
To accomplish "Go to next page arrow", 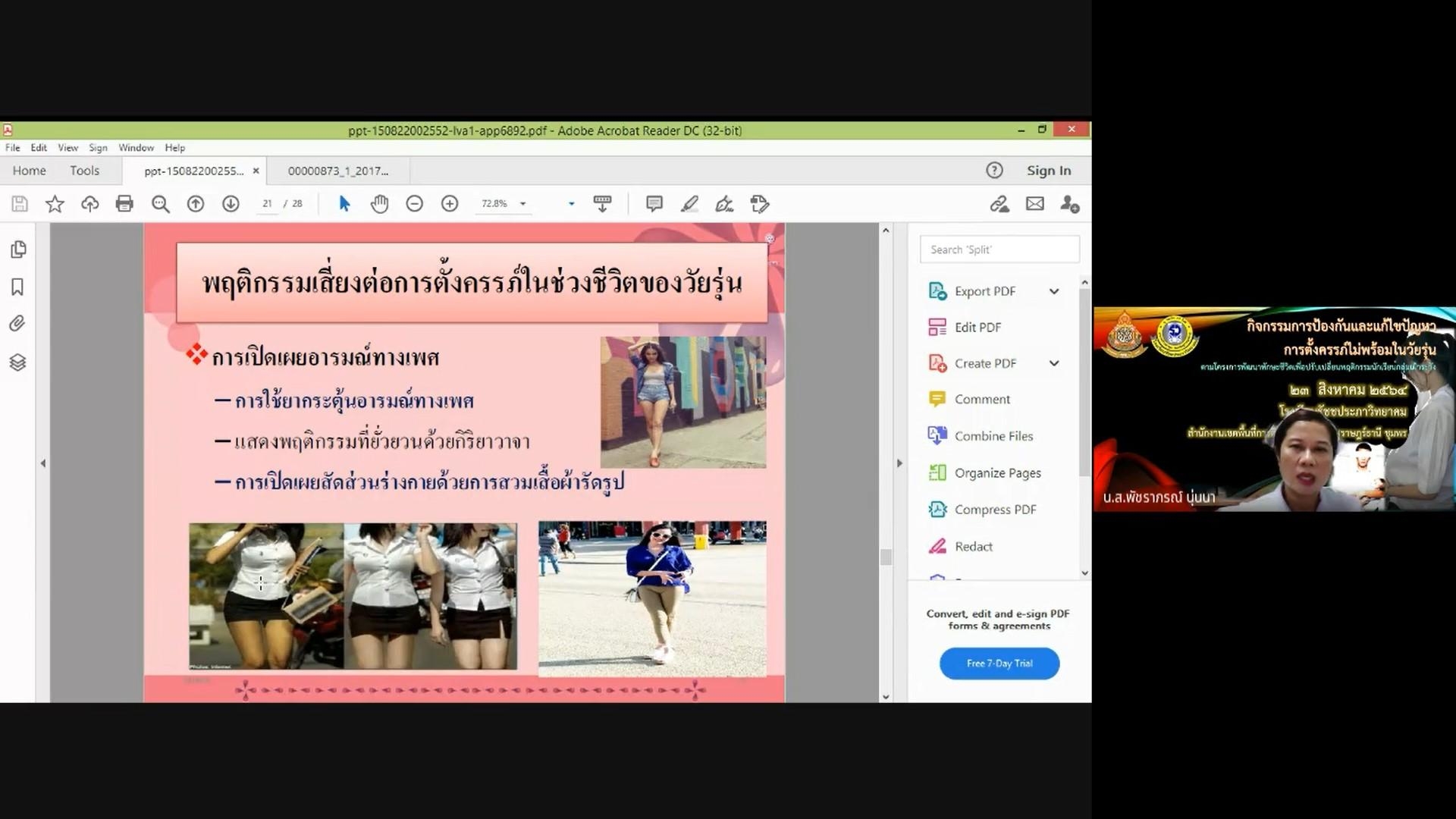I will coord(231,203).
